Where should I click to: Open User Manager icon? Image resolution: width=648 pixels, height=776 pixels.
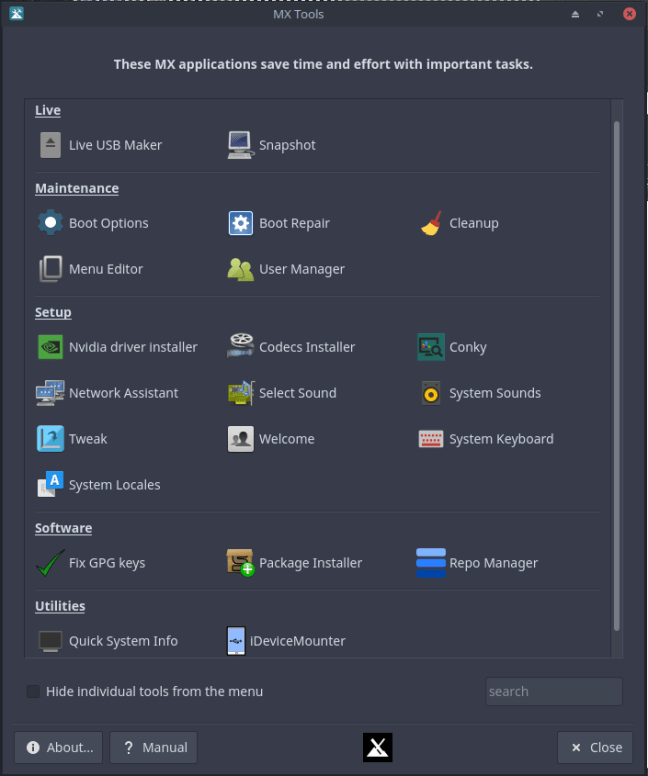tap(241, 269)
